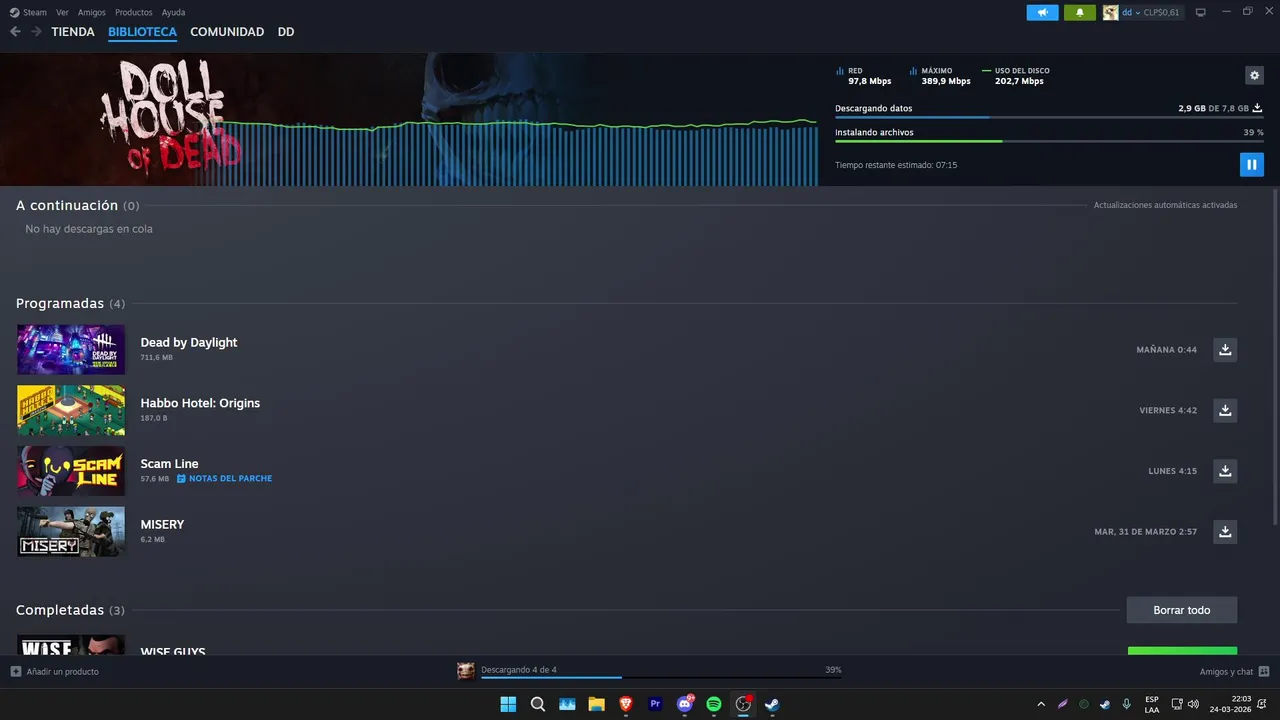The width and height of the screenshot is (1280, 720).
Task: Click the Descargando 4 de 4 status
Action: 518,670
